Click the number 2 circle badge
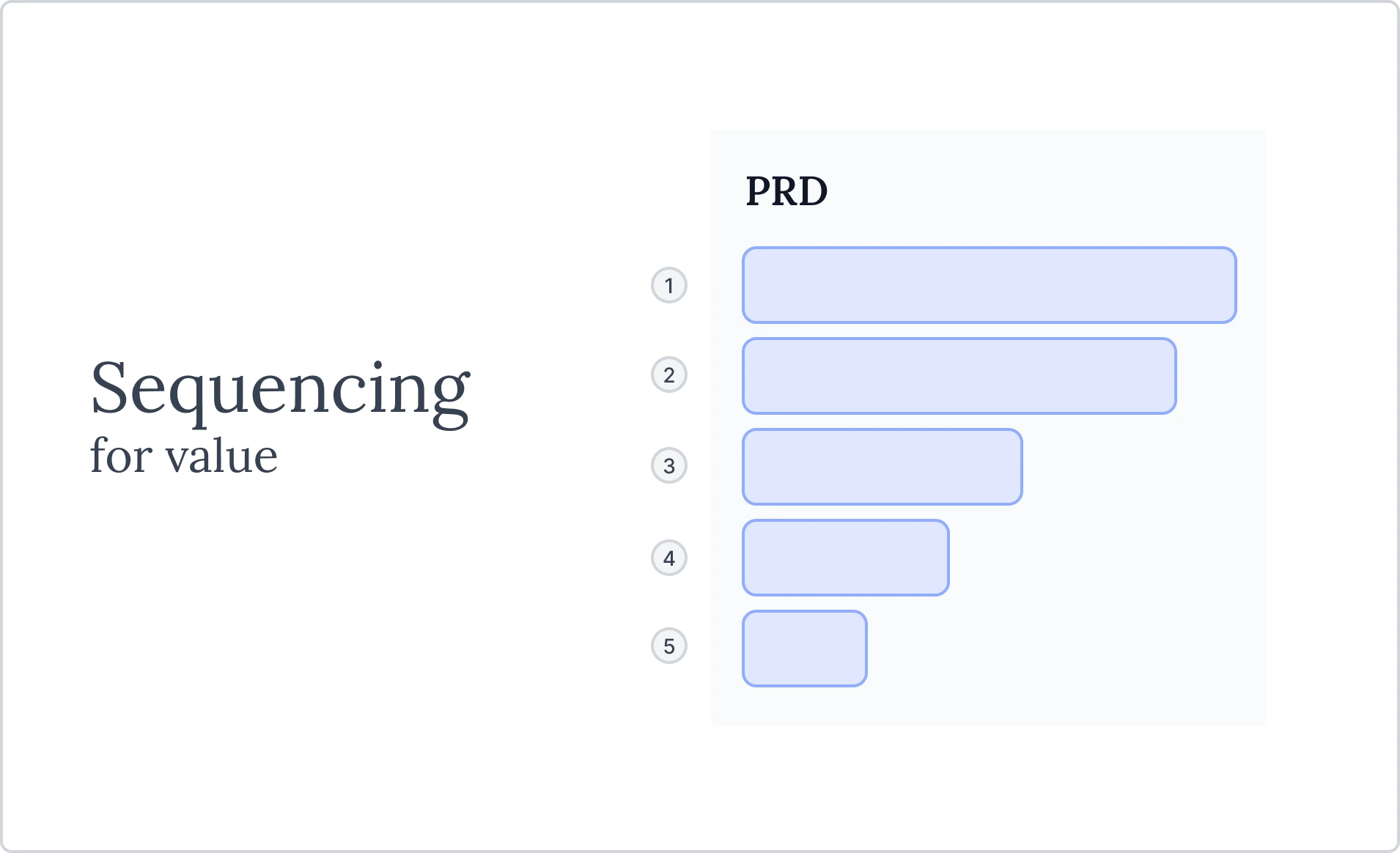 click(x=668, y=375)
